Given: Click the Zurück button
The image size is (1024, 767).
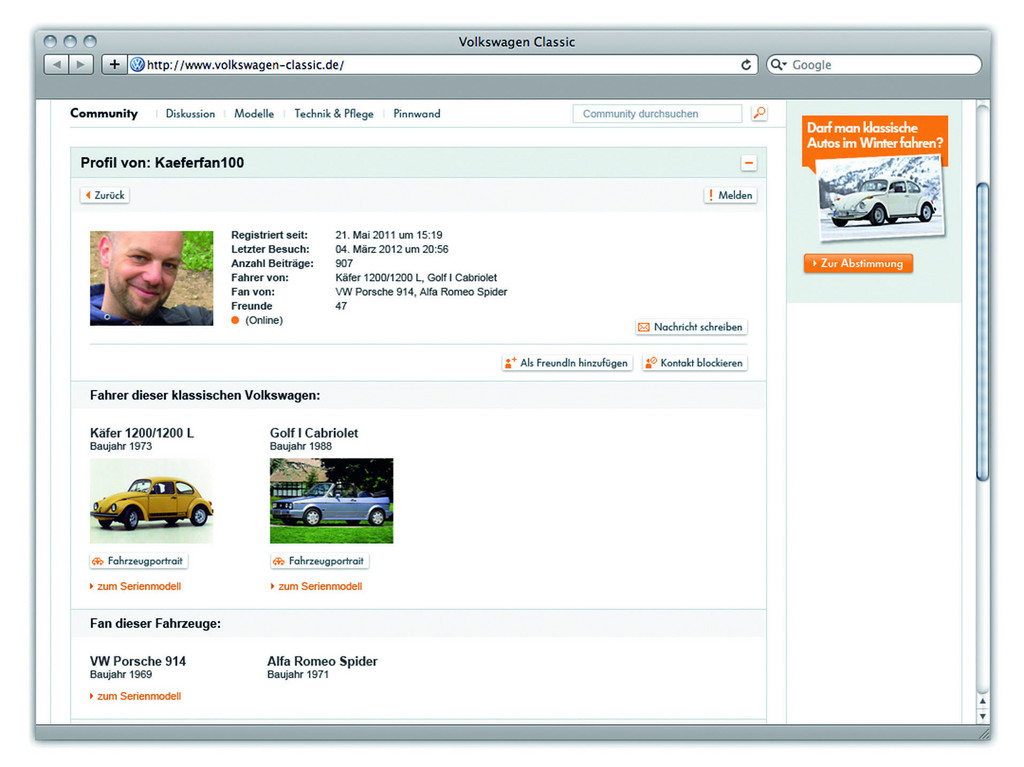Looking at the screenshot, I should 104,195.
